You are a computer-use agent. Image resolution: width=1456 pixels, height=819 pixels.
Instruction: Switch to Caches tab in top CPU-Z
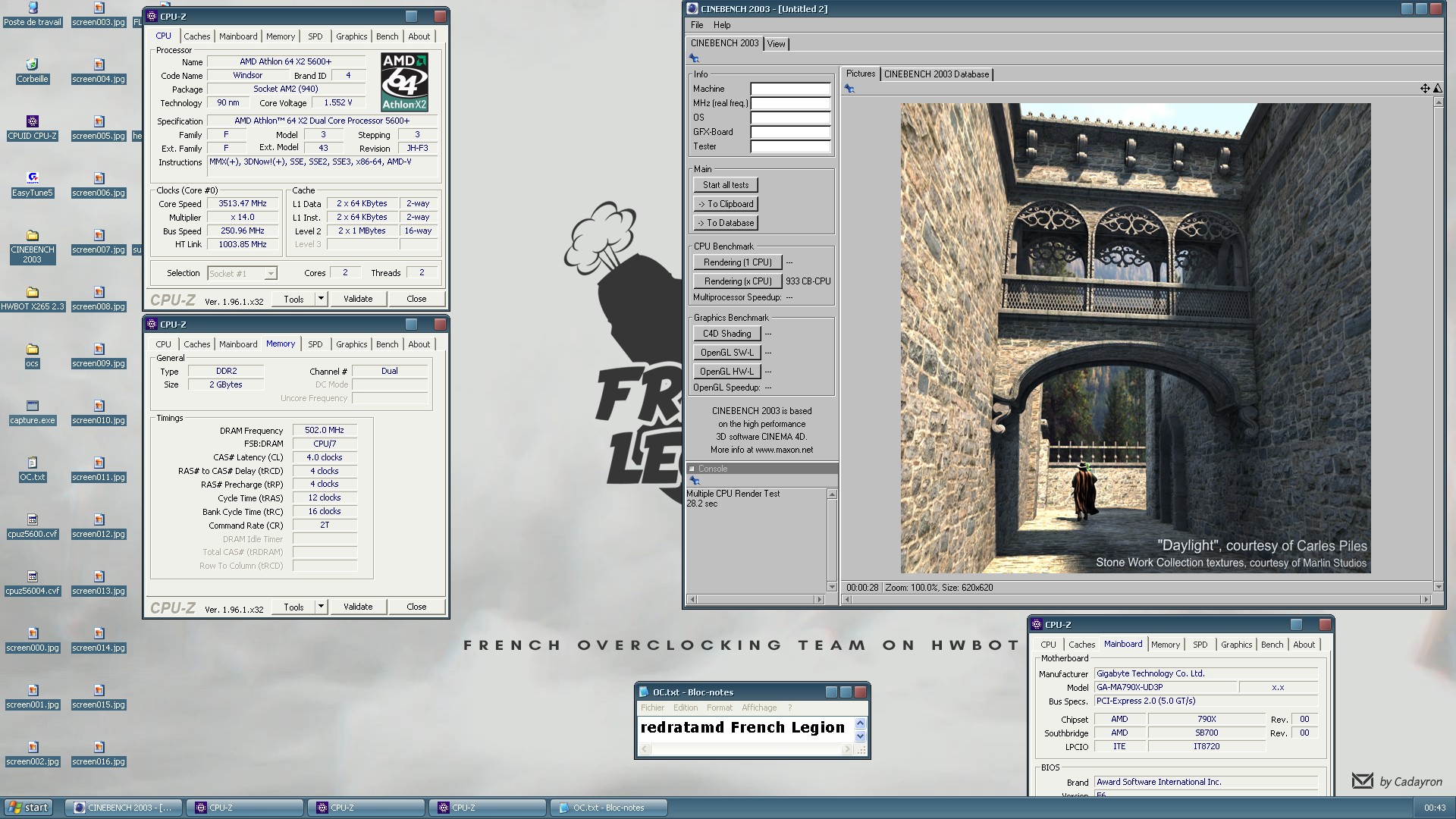[x=196, y=36]
